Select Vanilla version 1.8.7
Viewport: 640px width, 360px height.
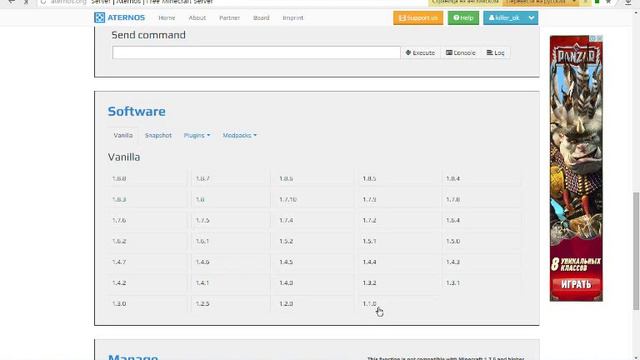[231, 178]
